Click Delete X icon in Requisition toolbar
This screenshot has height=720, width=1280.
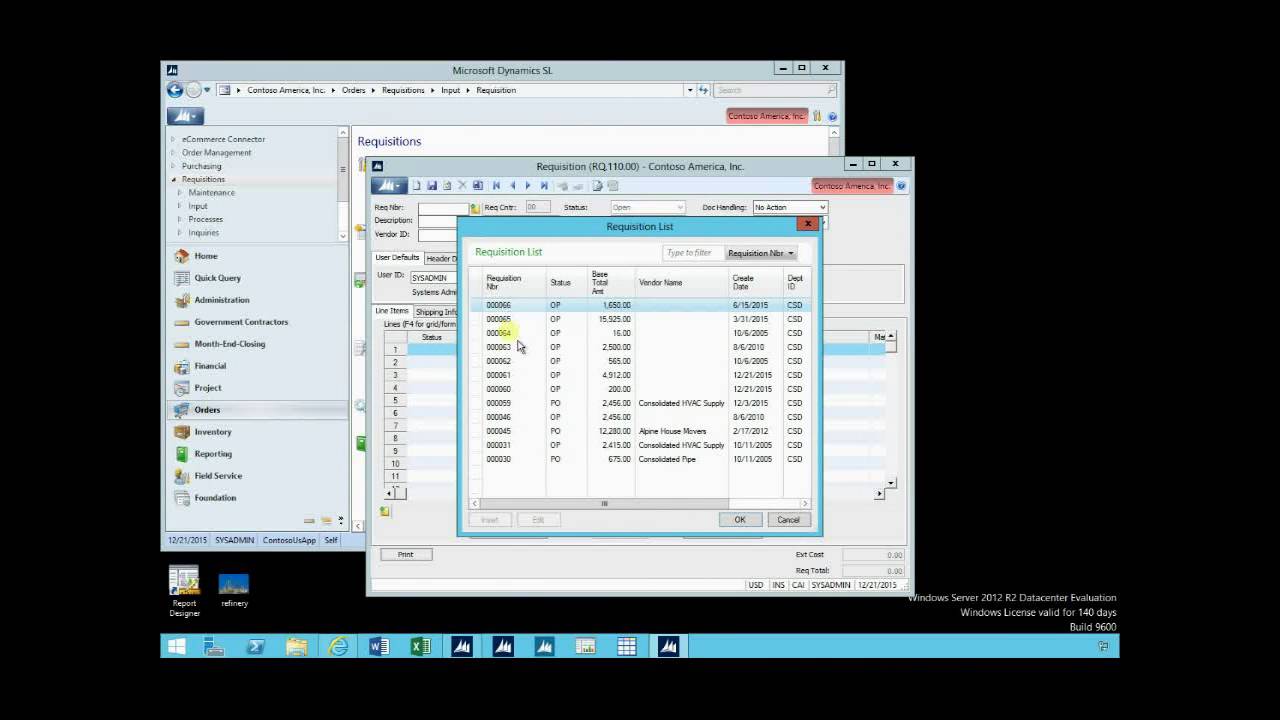click(462, 186)
